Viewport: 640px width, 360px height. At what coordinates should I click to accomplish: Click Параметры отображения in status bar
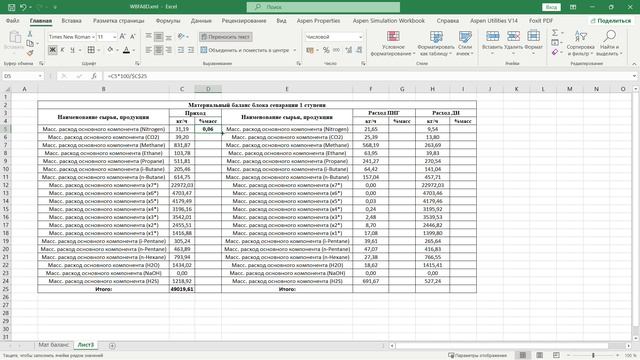477,355
